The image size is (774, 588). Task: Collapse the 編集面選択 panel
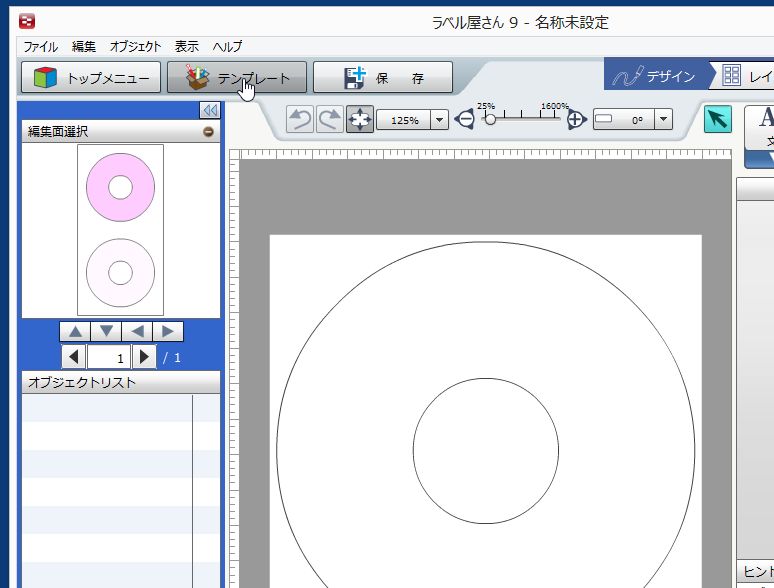point(208,132)
